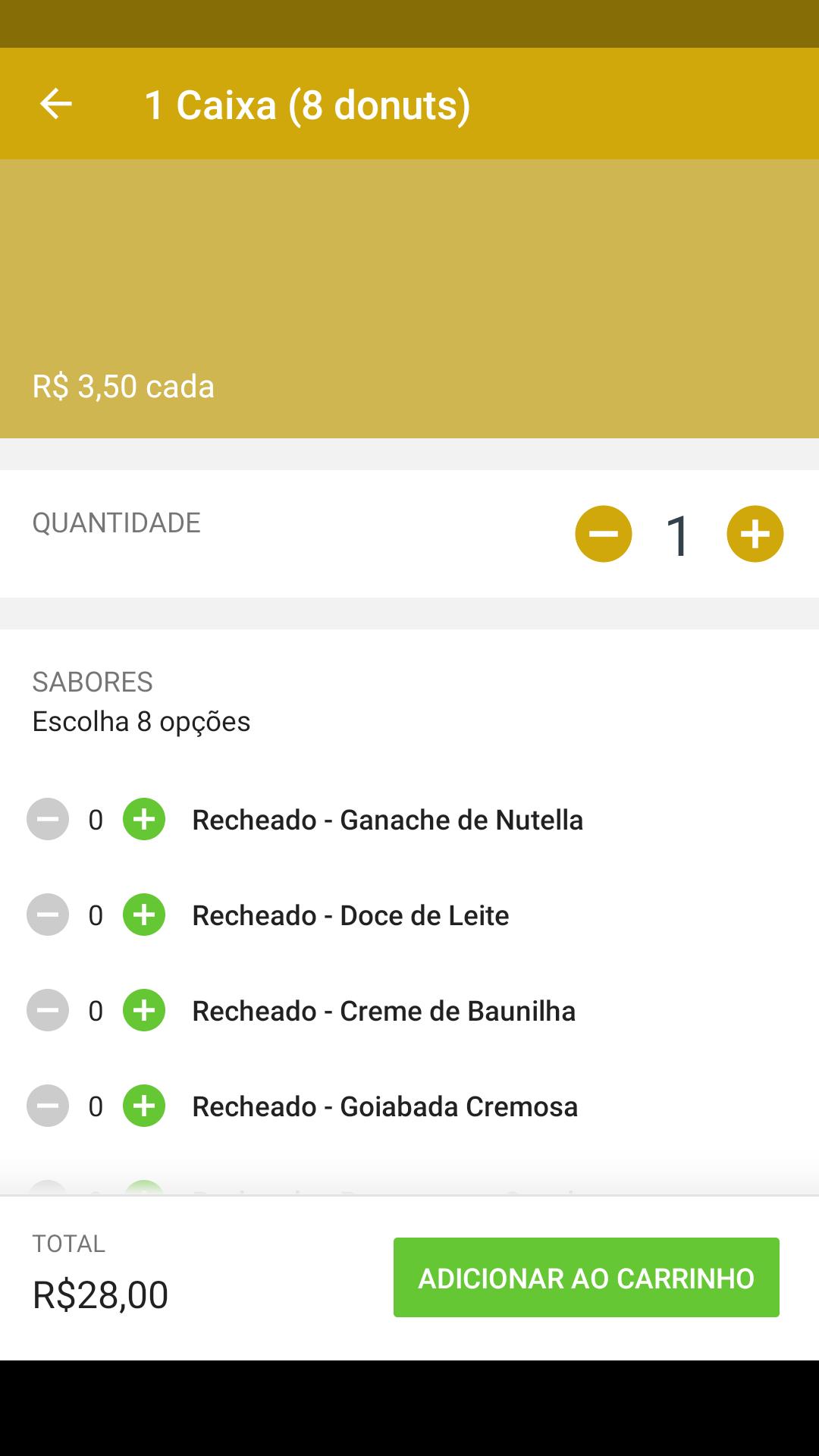Viewport: 819px width, 1456px height.
Task: Tap the Recheado - Ganache de Nutella label
Action: coord(388,820)
